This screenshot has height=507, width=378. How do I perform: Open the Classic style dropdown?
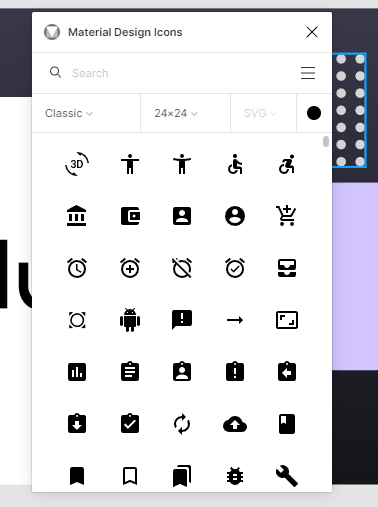point(69,113)
